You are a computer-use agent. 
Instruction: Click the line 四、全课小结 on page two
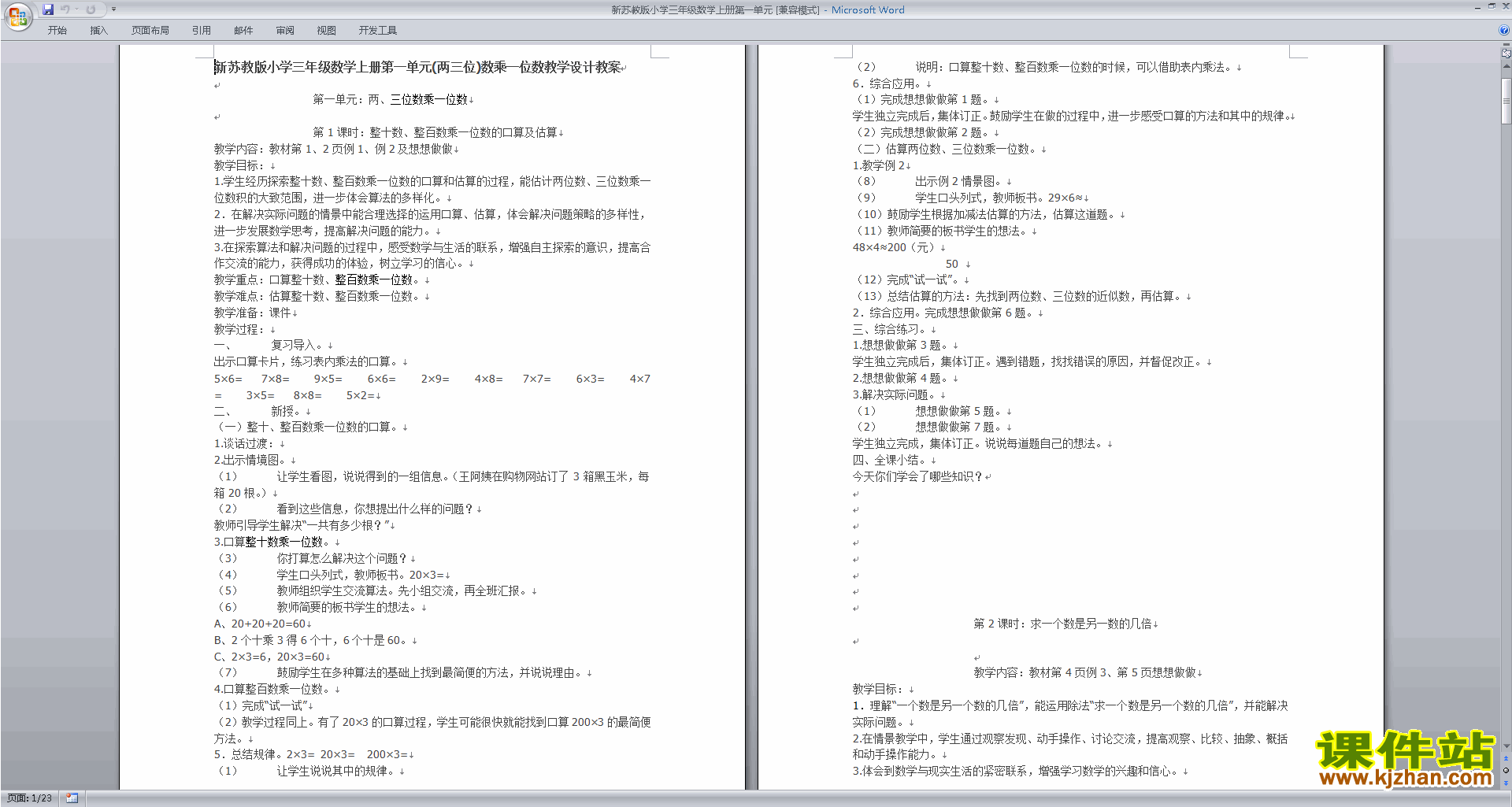click(x=891, y=460)
